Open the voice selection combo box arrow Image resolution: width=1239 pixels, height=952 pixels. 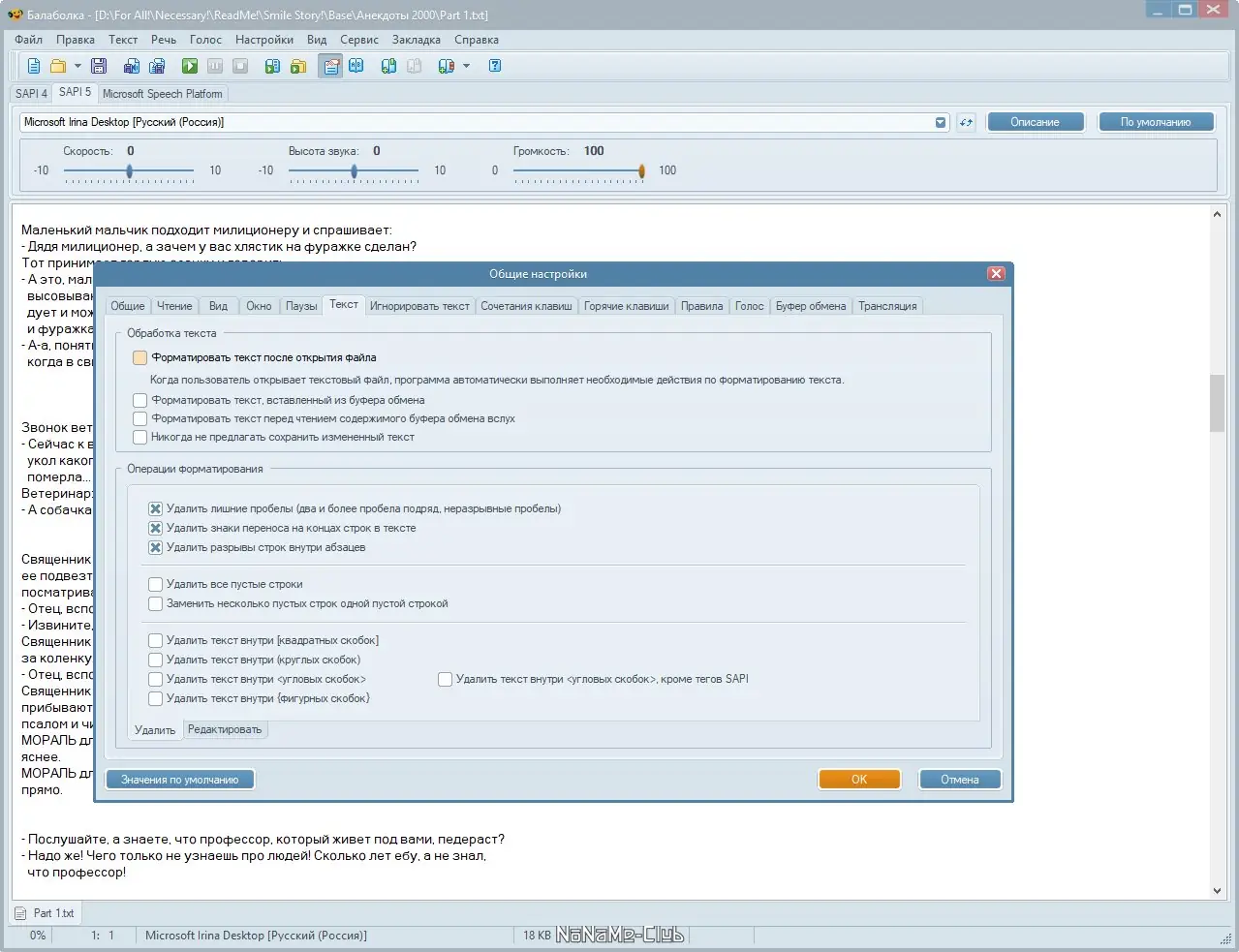tap(941, 122)
